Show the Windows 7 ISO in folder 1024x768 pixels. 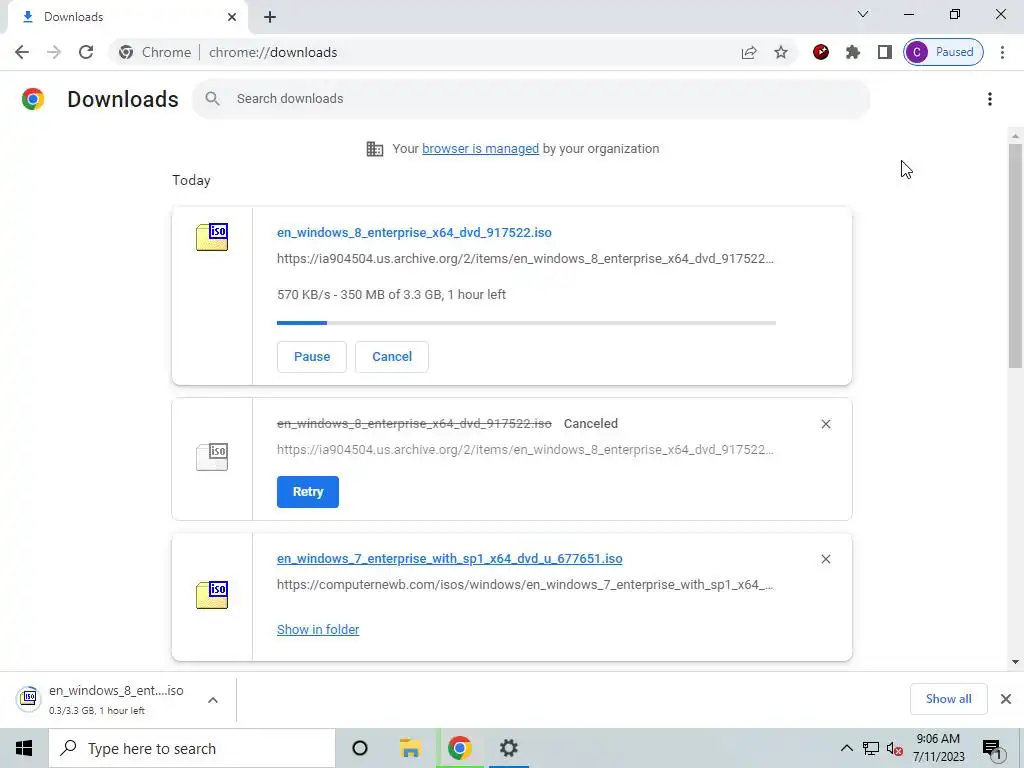click(x=318, y=630)
